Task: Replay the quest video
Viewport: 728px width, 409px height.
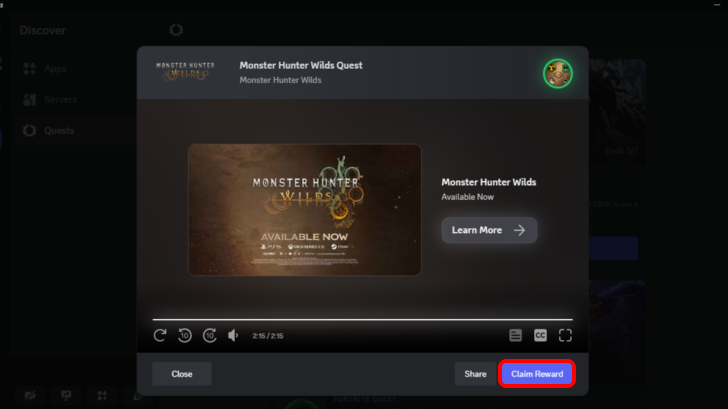Action: point(160,335)
